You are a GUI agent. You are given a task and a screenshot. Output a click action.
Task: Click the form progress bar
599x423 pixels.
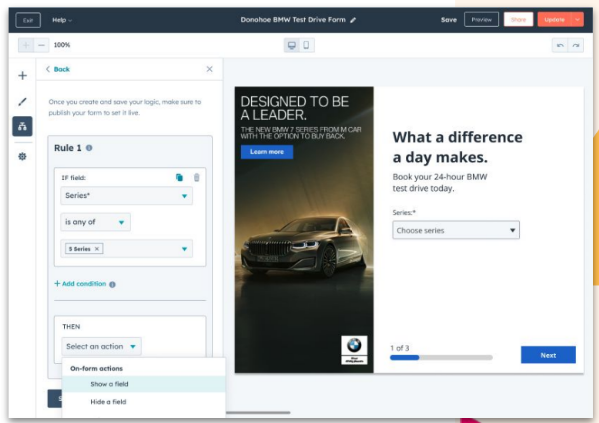[x=441, y=358]
